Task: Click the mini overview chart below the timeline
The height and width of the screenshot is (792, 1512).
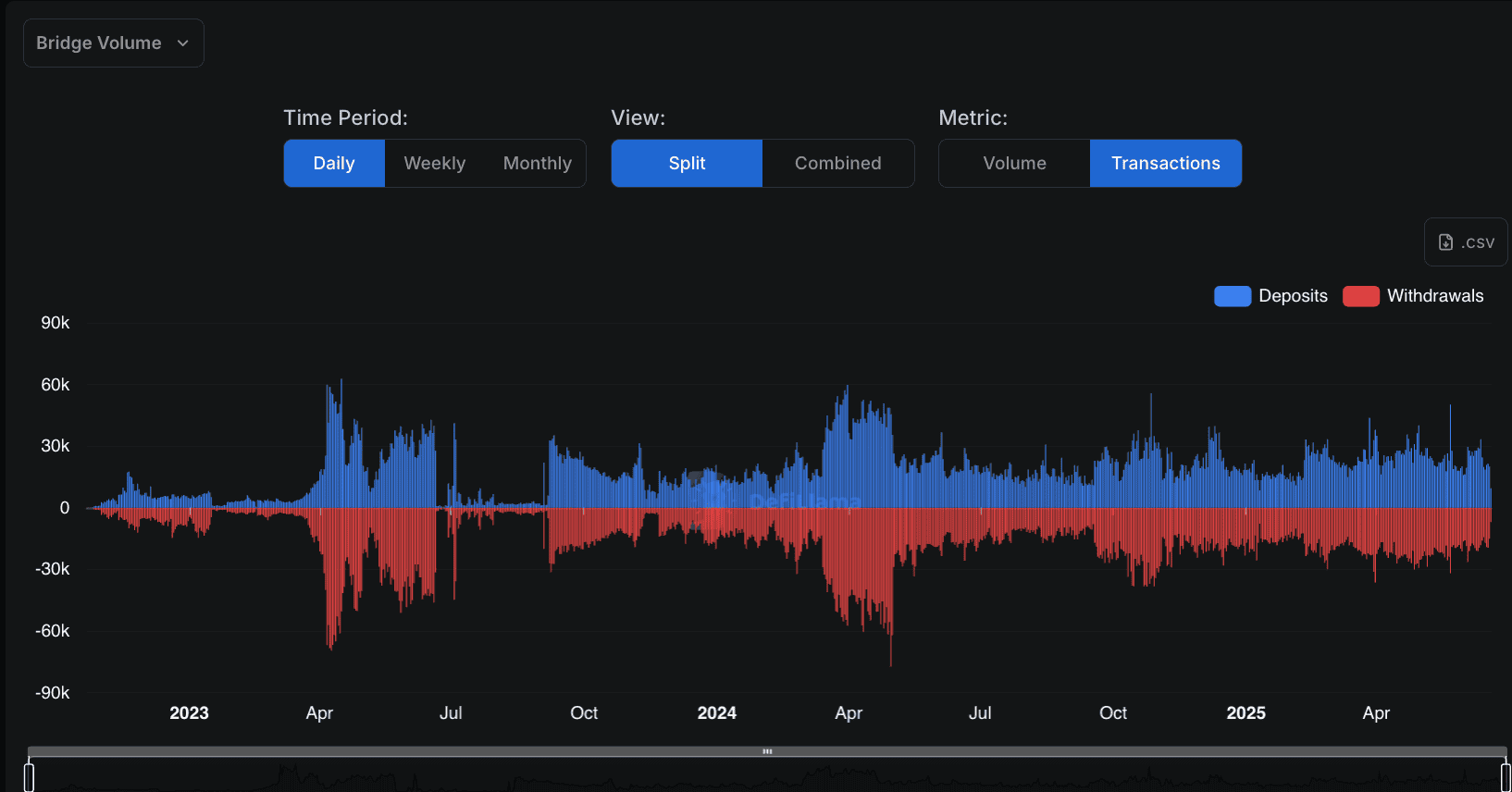Action: [767, 777]
